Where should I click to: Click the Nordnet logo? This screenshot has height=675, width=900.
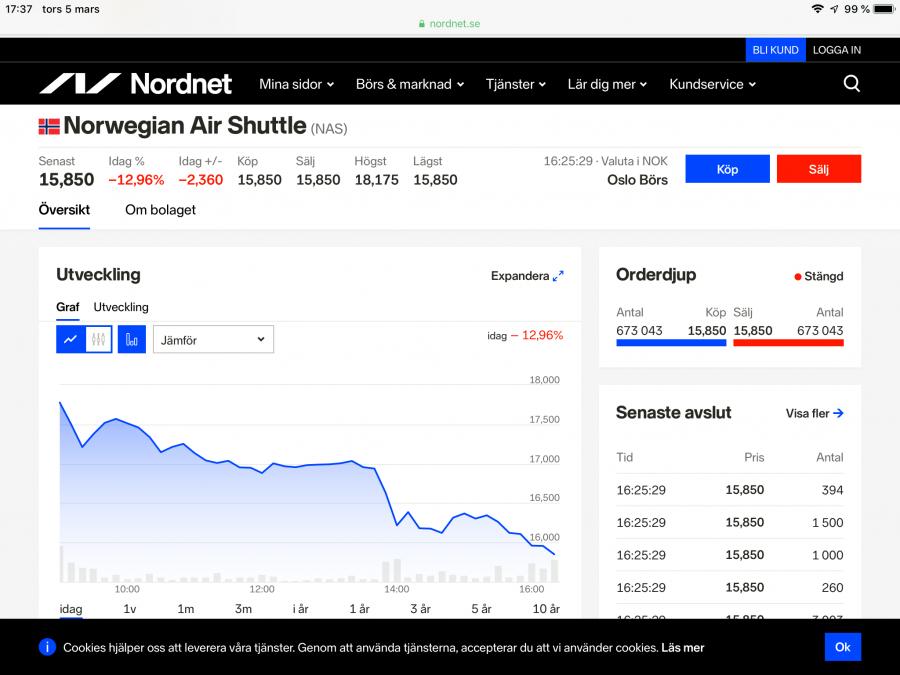coord(135,84)
